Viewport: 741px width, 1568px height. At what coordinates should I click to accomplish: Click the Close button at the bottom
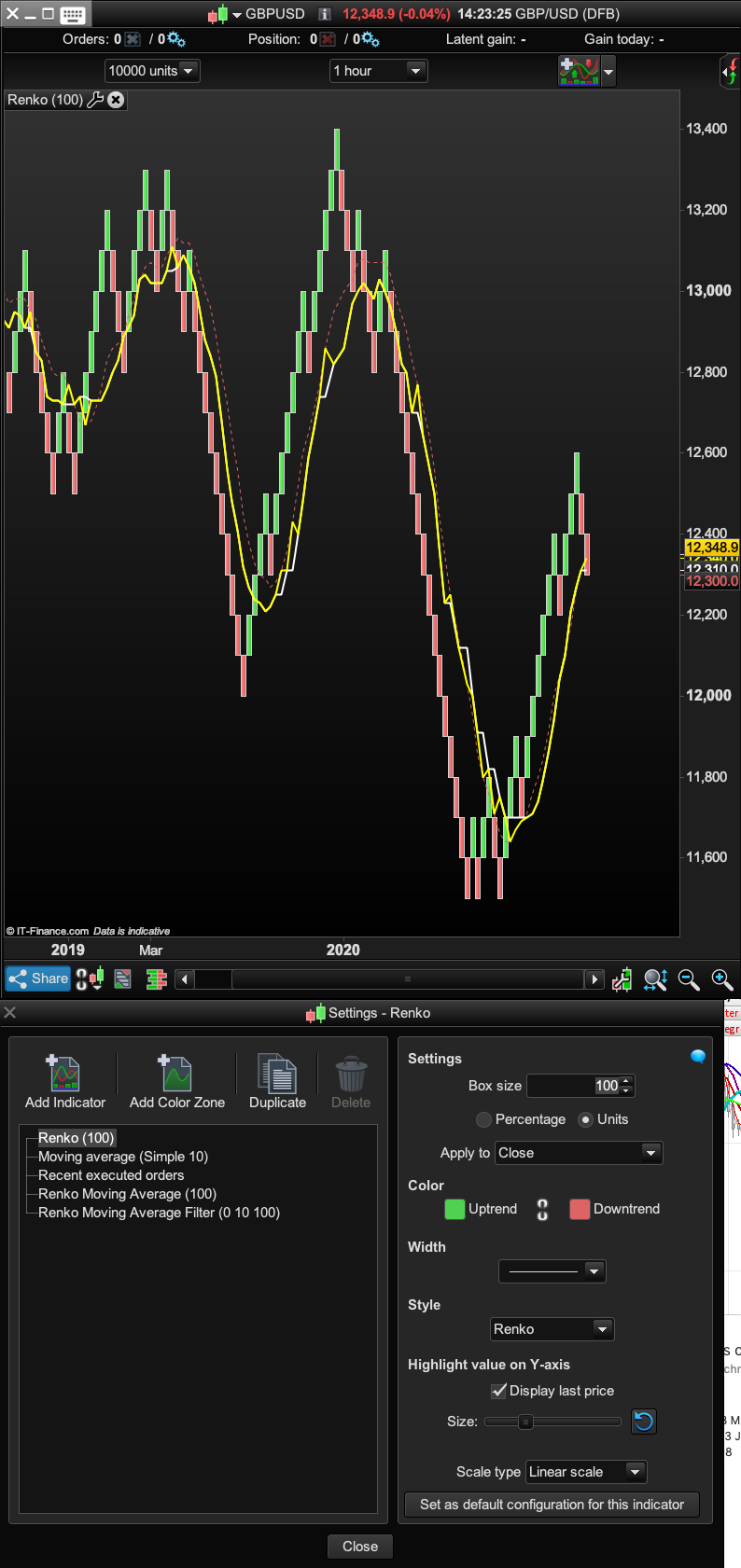360,1547
